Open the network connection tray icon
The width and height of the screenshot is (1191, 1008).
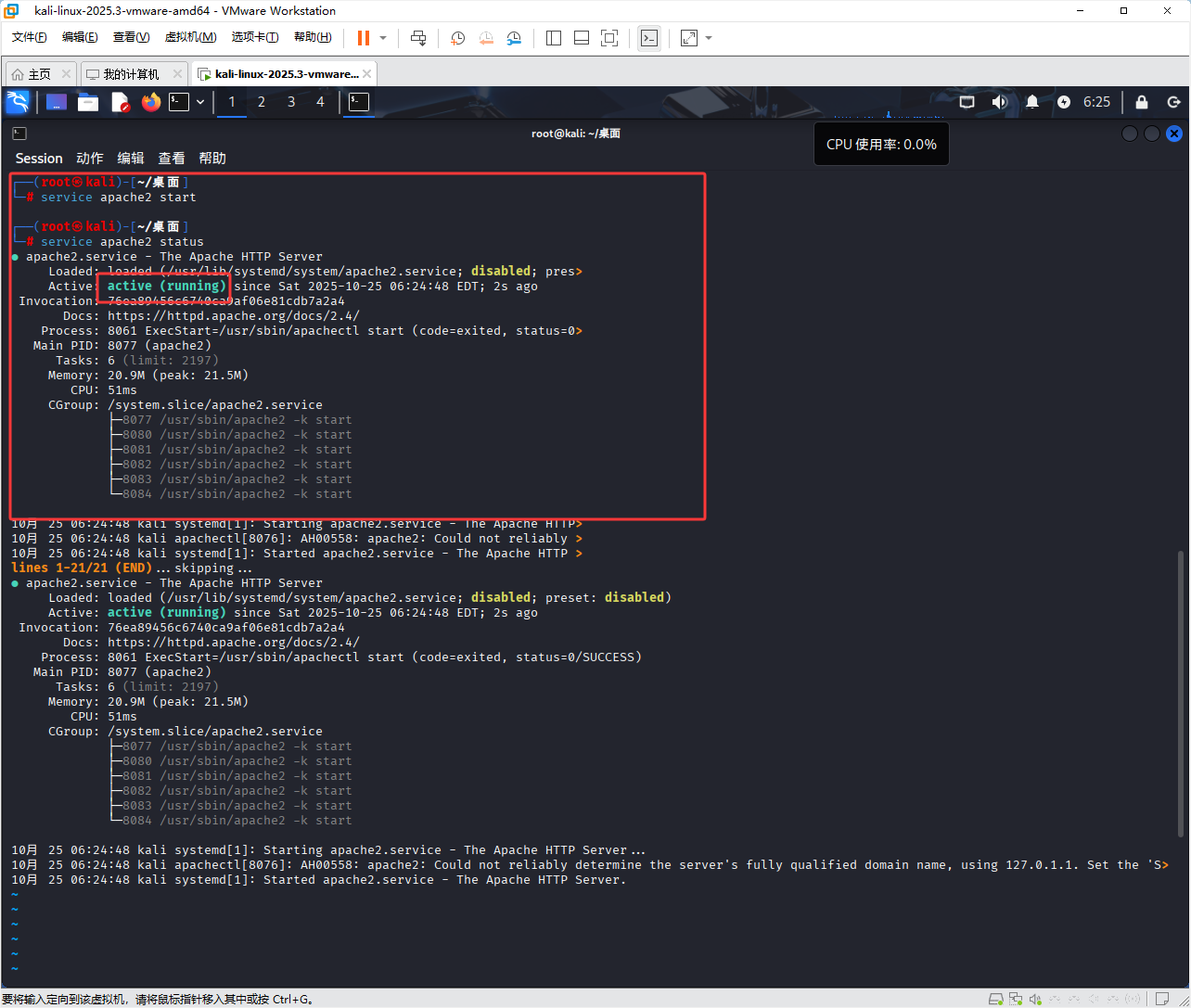coord(967,102)
